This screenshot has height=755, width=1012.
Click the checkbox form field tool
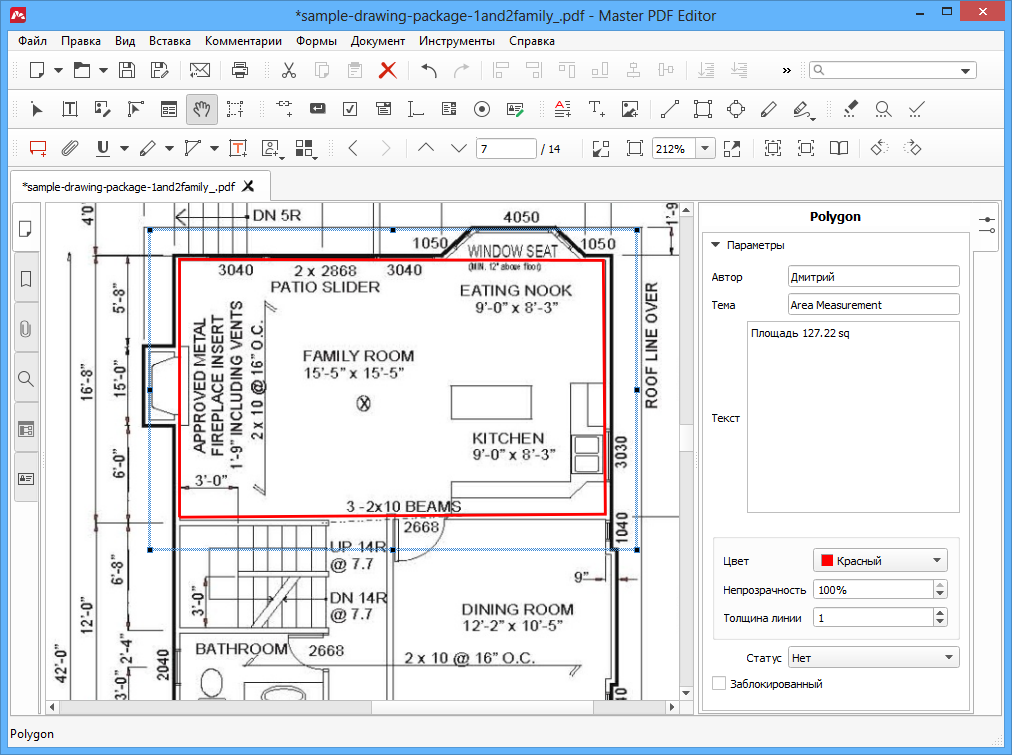(x=350, y=108)
